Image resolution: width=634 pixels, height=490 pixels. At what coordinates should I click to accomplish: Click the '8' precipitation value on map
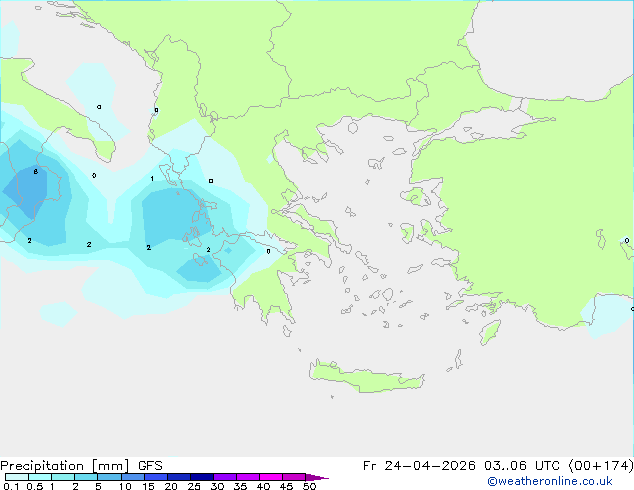(36, 172)
